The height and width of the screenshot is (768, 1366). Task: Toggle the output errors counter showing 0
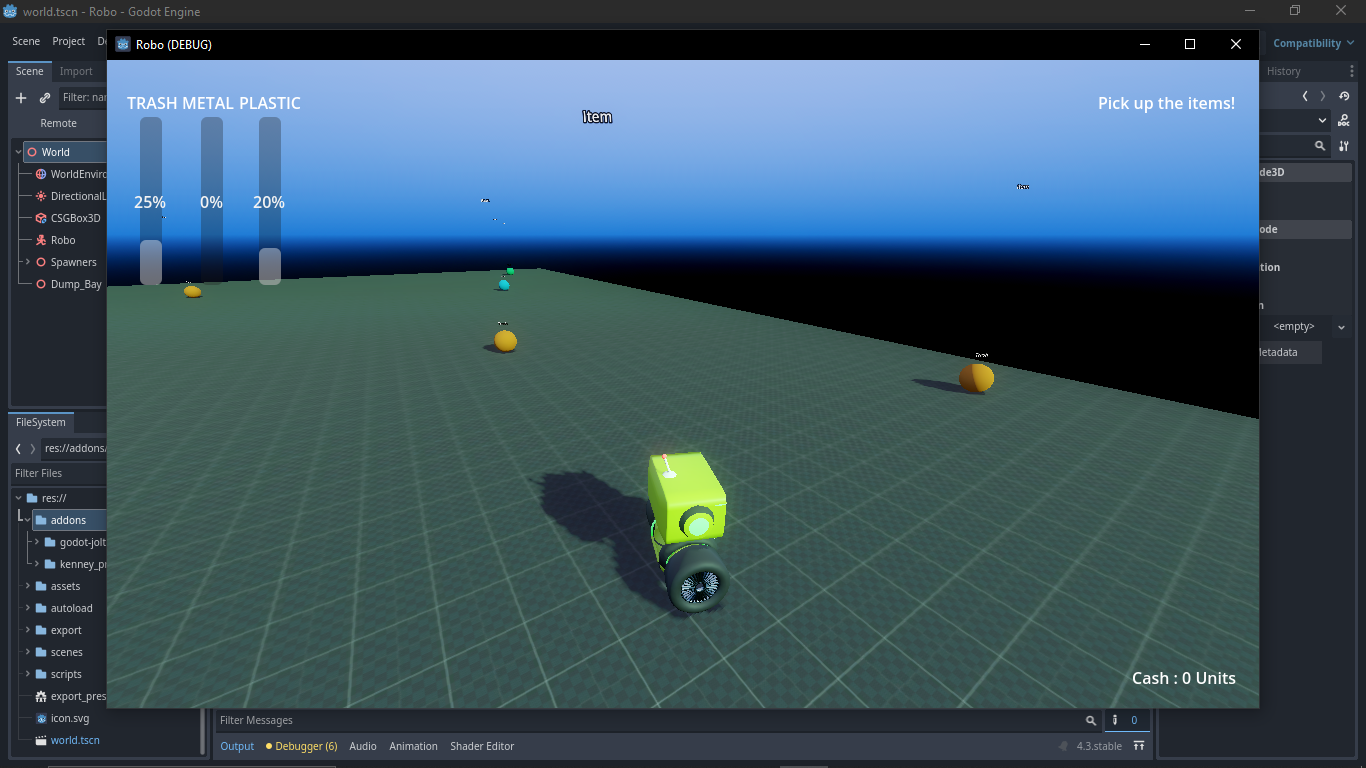pyautogui.click(x=1126, y=720)
